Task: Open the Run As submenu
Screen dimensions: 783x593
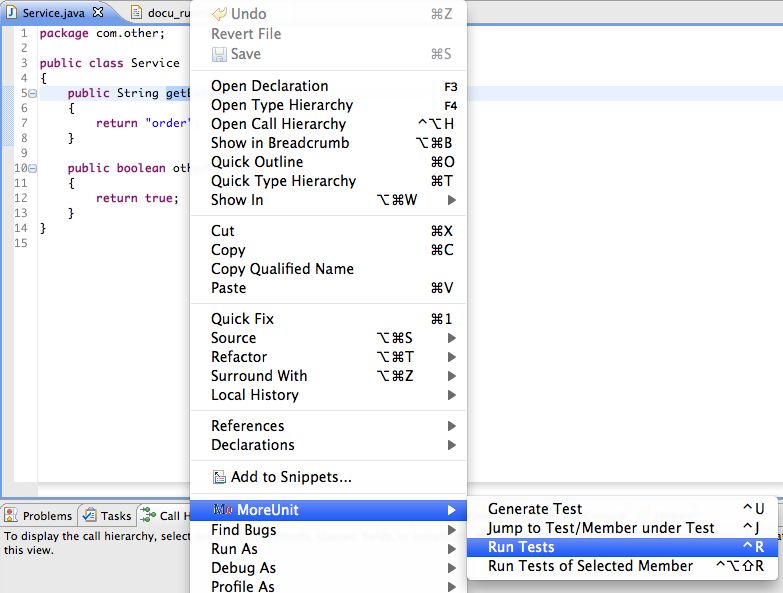Action: point(329,549)
